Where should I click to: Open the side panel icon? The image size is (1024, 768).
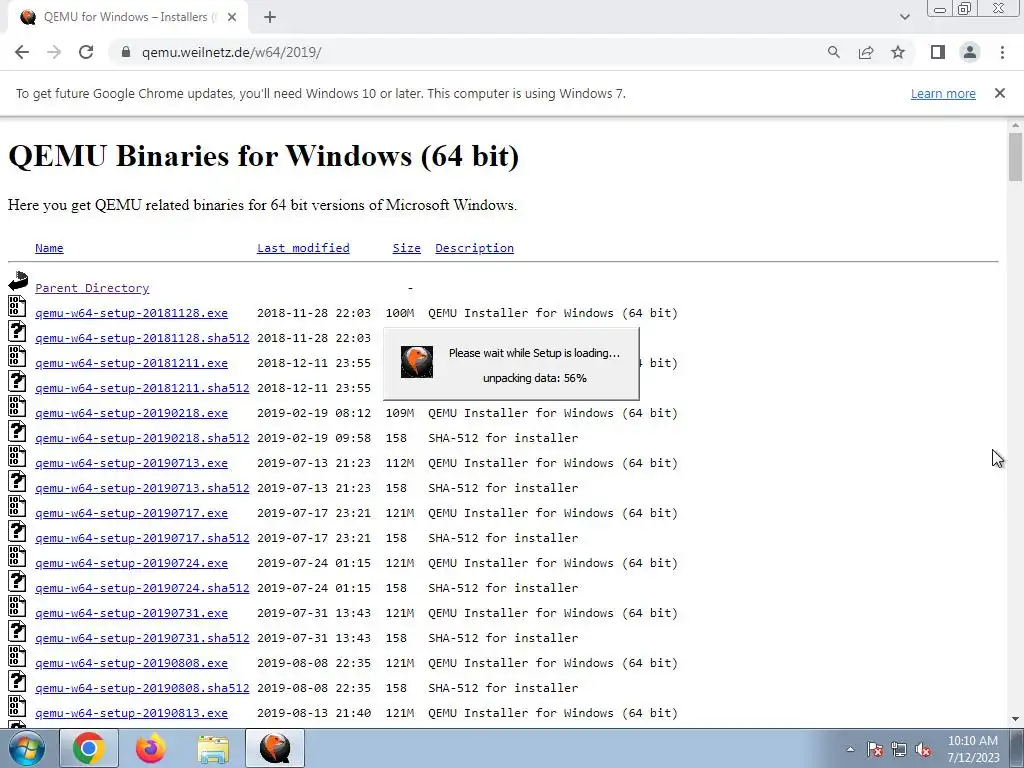pos(938,52)
